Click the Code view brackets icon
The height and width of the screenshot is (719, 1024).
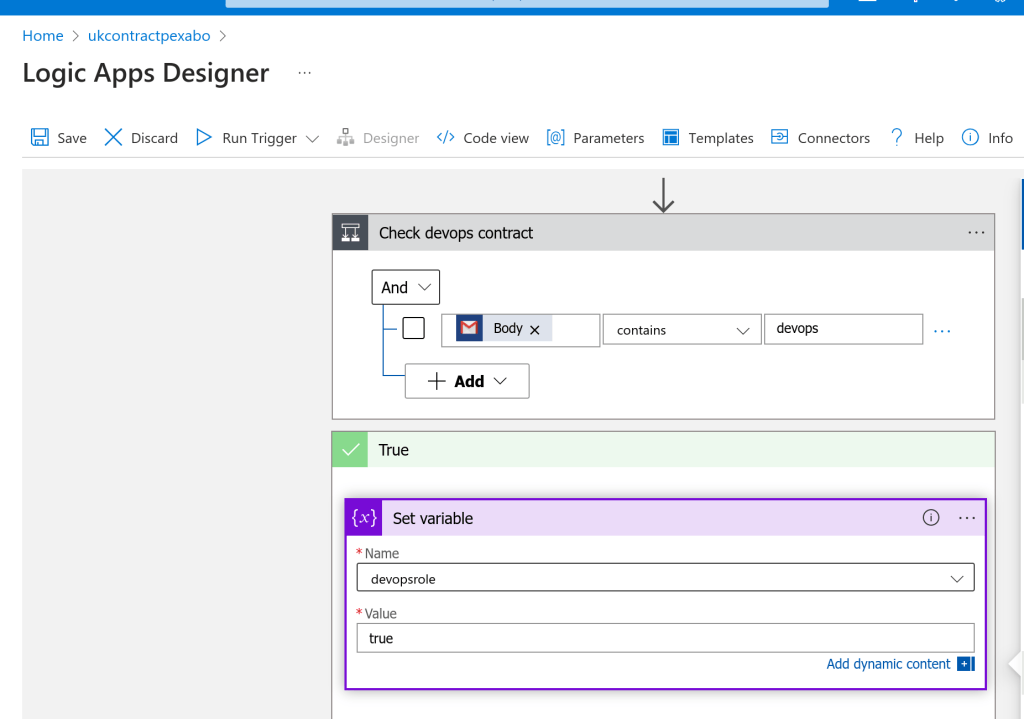[445, 137]
